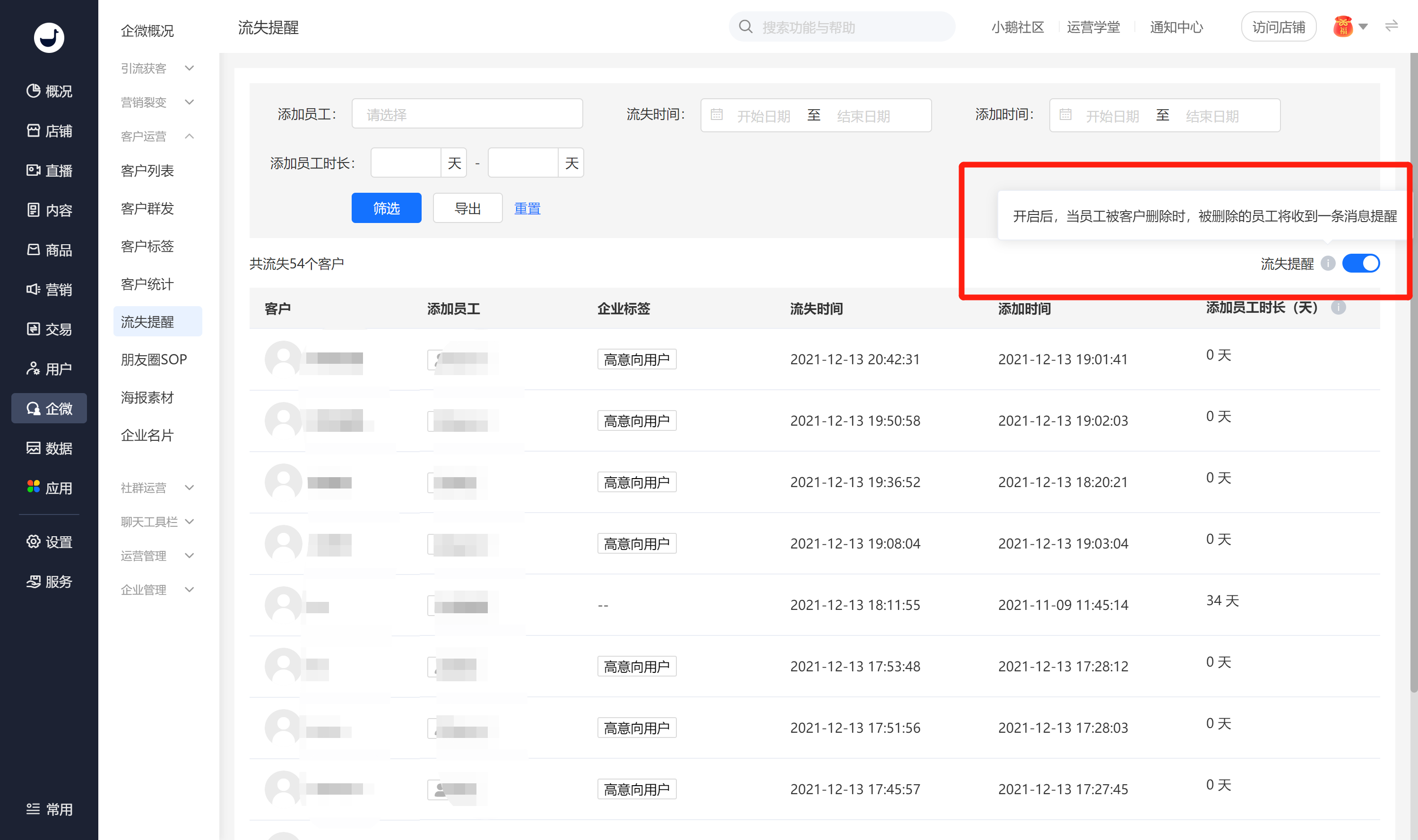The width and height of the screenshot is (1418, 840).
Task: Open 交易 in the main sidebar
Action: [x=49, y=329]
